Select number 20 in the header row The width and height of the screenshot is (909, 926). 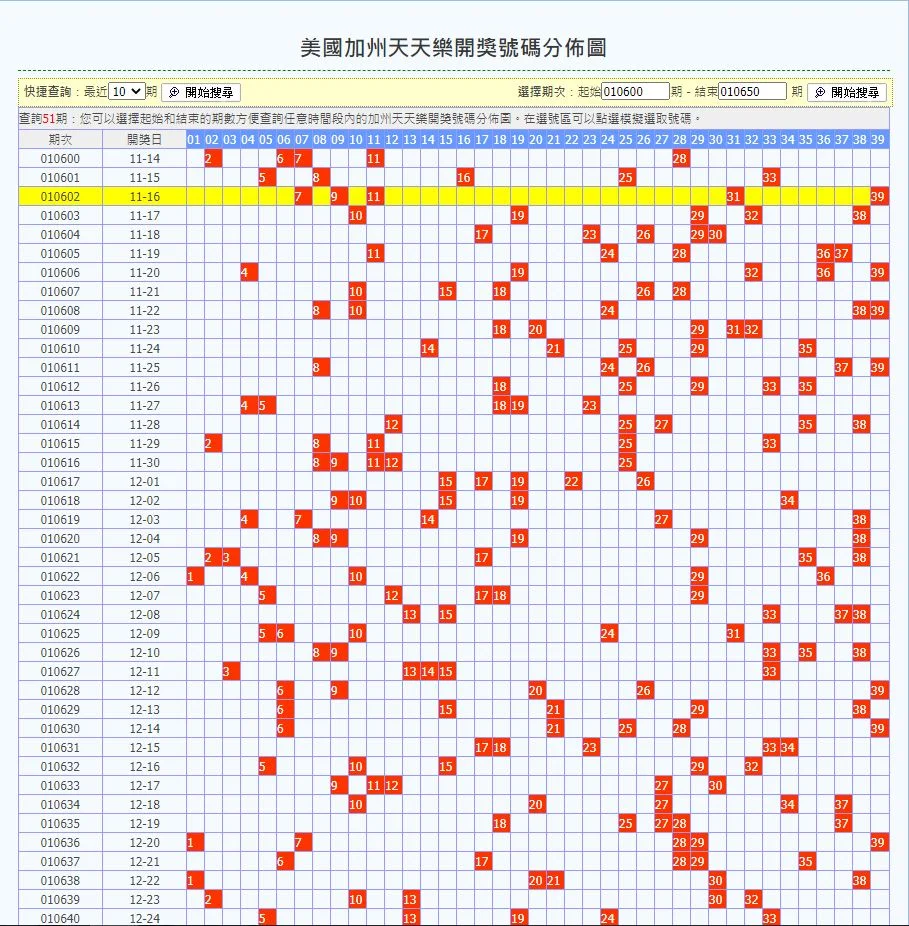pyautogui.click(x=536, y=139)
